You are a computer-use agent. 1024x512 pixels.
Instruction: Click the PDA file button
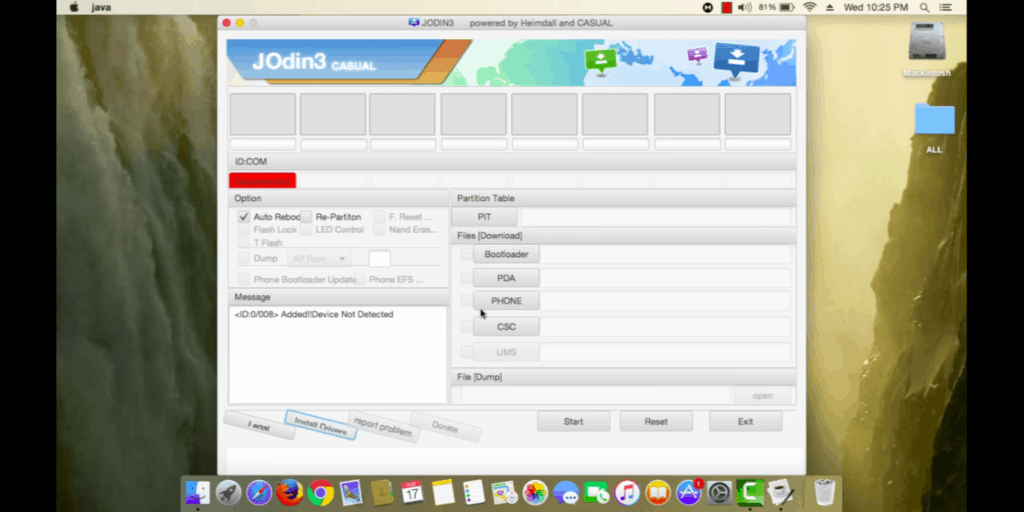(x=506, y=278)
